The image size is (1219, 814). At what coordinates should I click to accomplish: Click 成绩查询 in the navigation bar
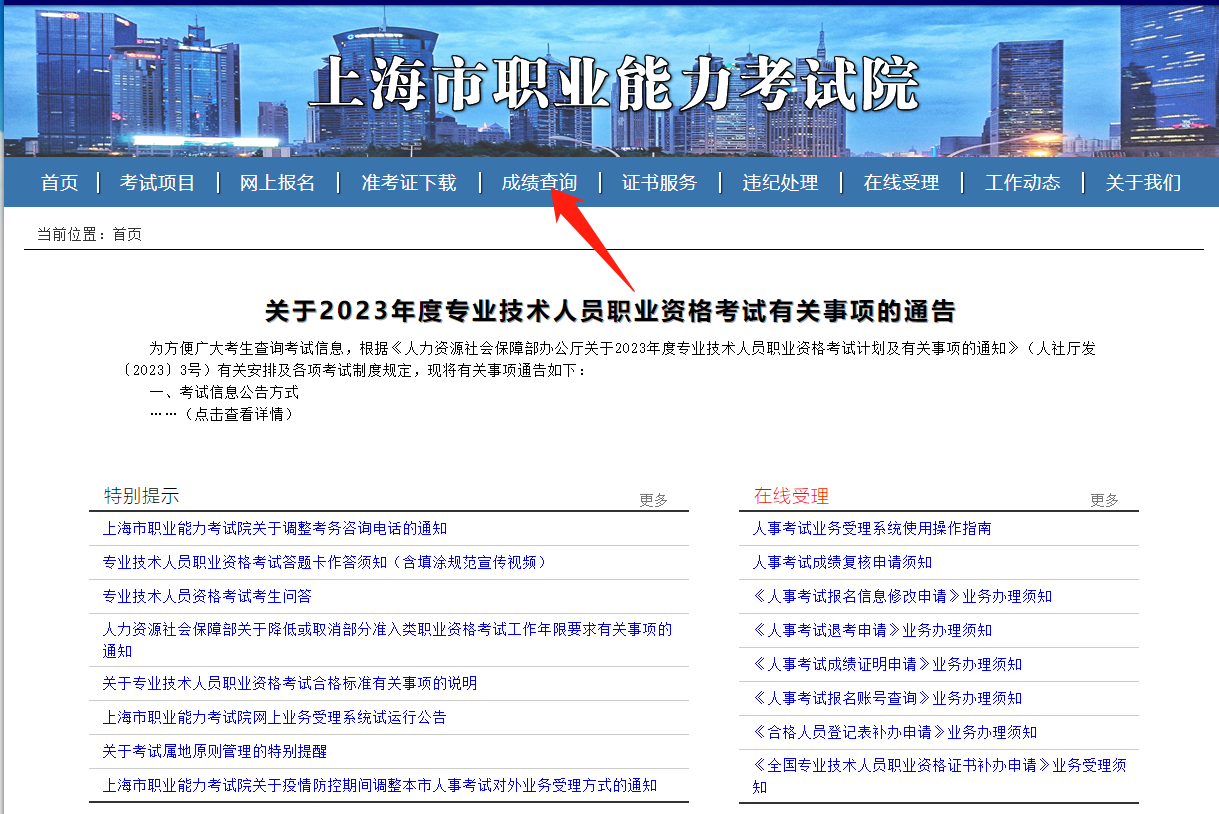[539, 182]
